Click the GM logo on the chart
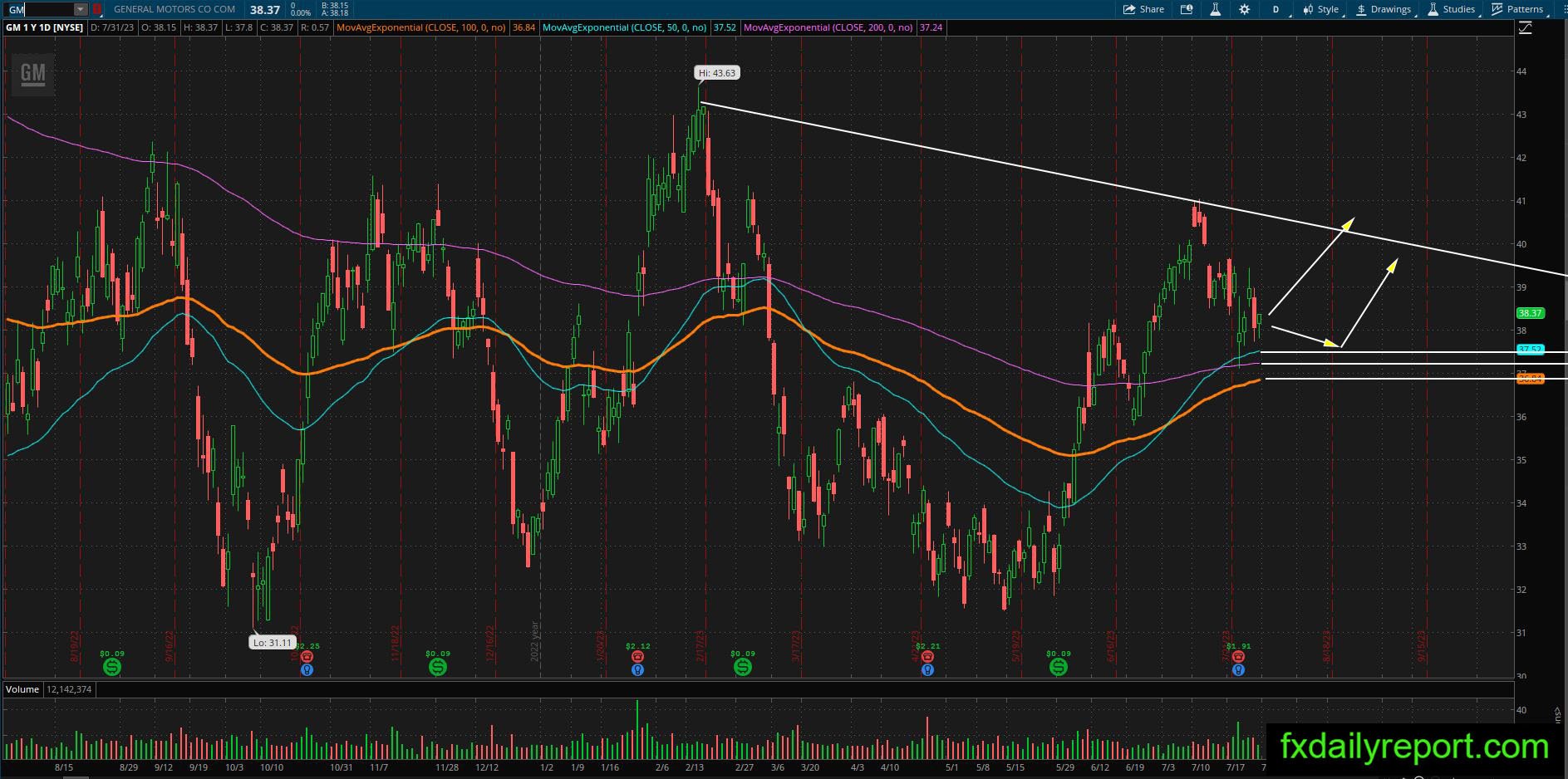 pyautogui.click(x=32, y=74)
